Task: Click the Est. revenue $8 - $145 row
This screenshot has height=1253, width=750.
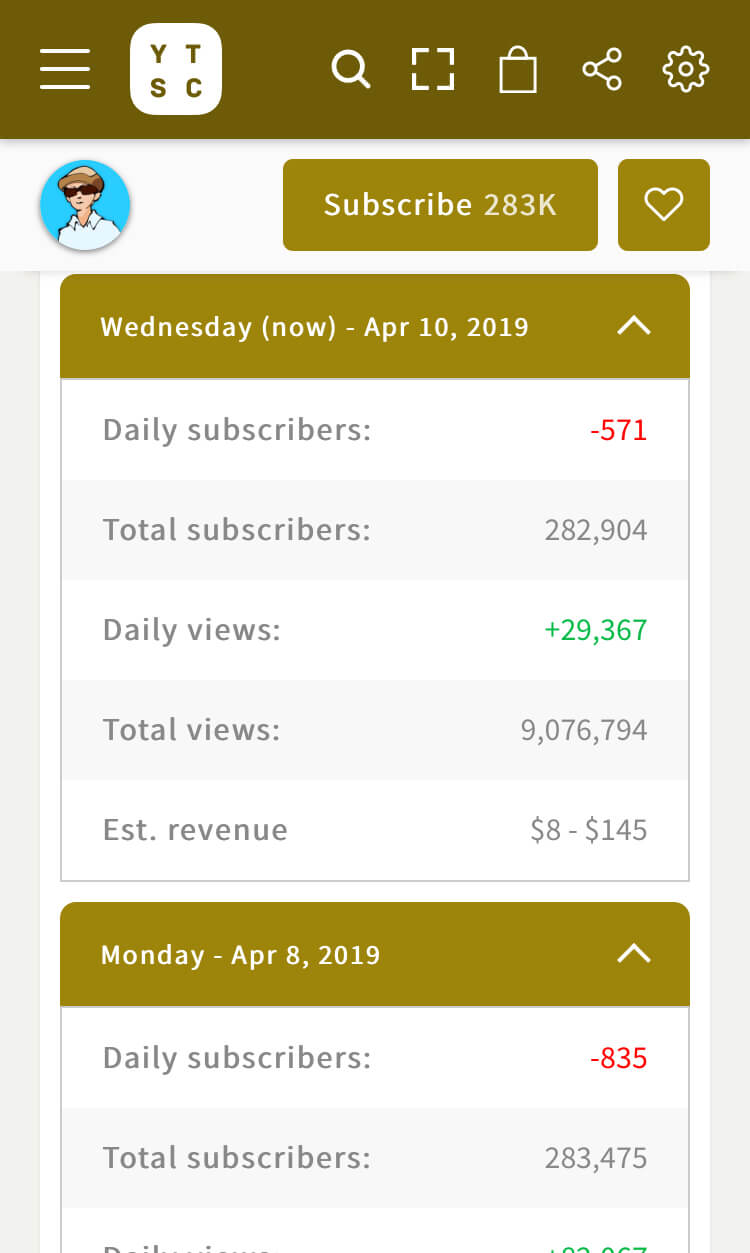Action: point(375,830)
